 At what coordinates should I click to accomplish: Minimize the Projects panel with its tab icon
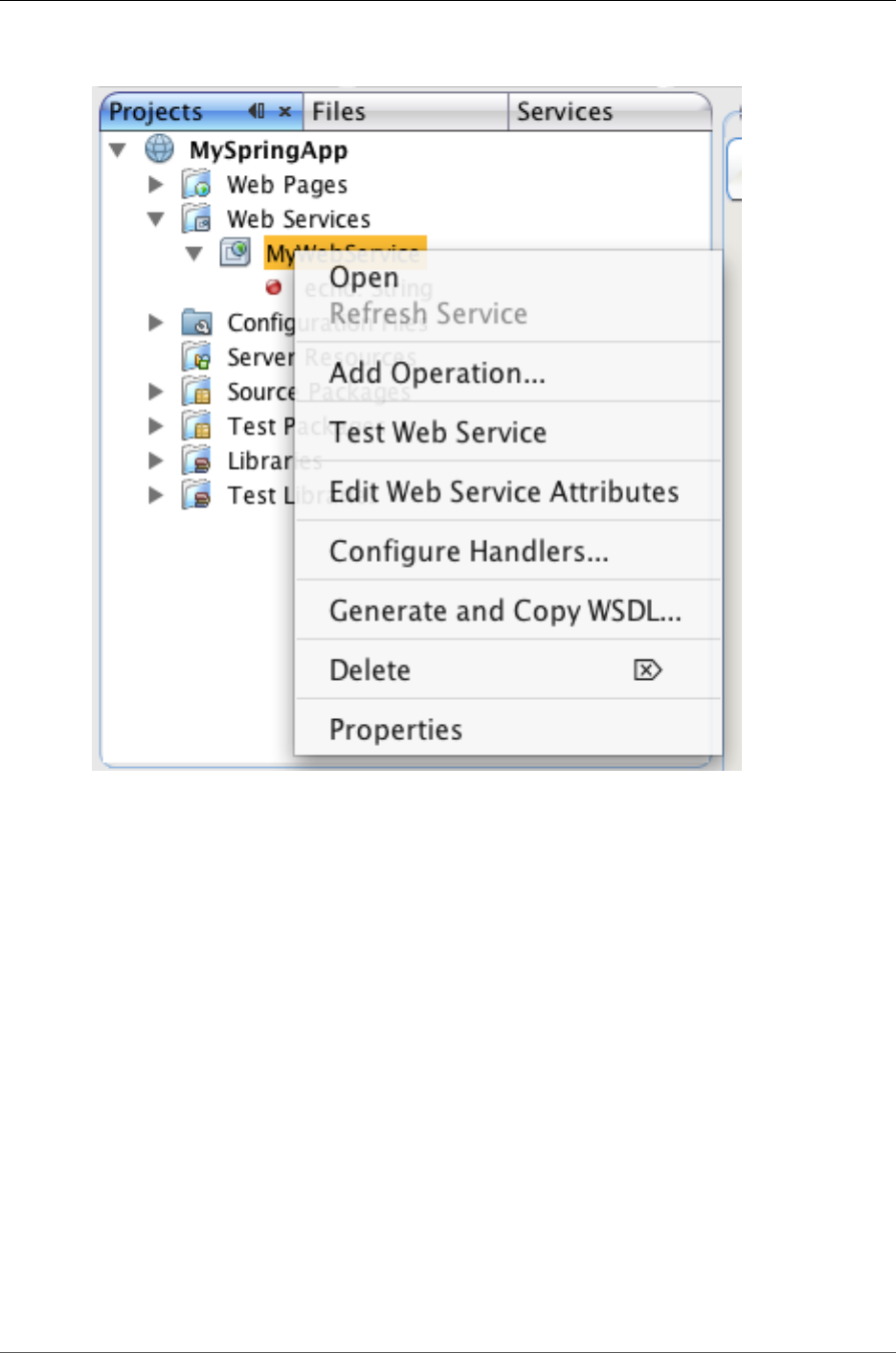(257, 111)
